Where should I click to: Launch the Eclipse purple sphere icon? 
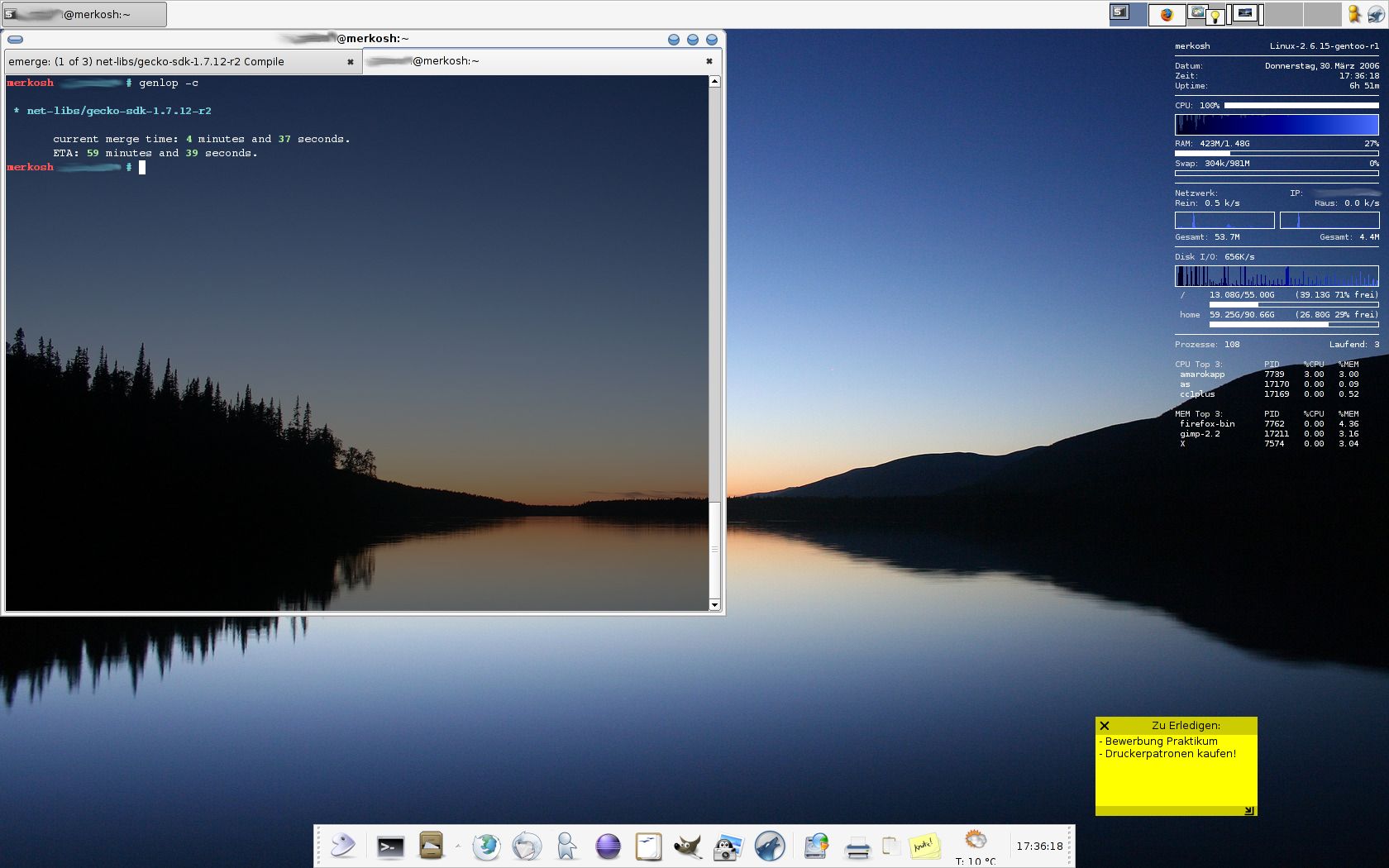pyautogui.click(x=608, y=847)
